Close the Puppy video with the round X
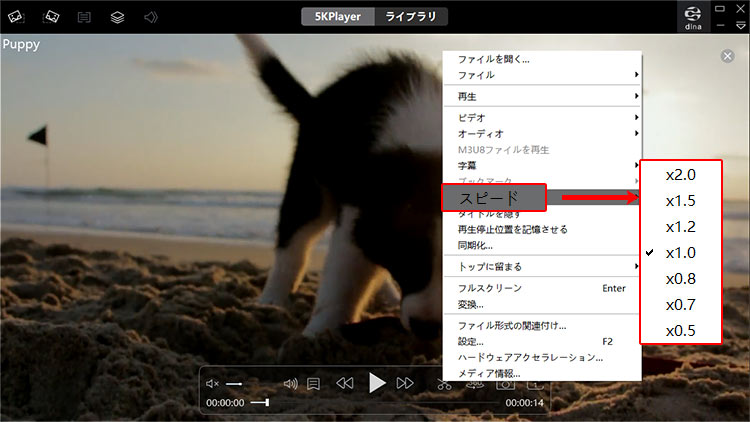This screenshot has width=750, height=422. coord(728,56)
